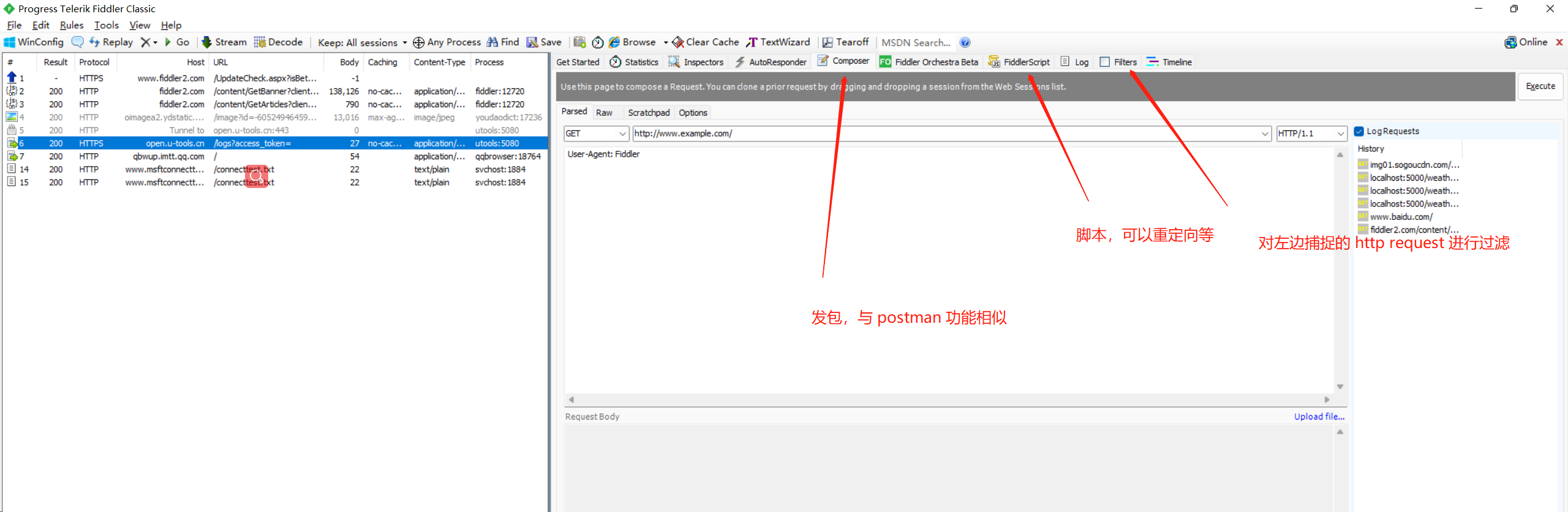Viewport: 1568px width, 512px height.
Task: Open WinConfig from the toolbar
Action: coord(34,42)
